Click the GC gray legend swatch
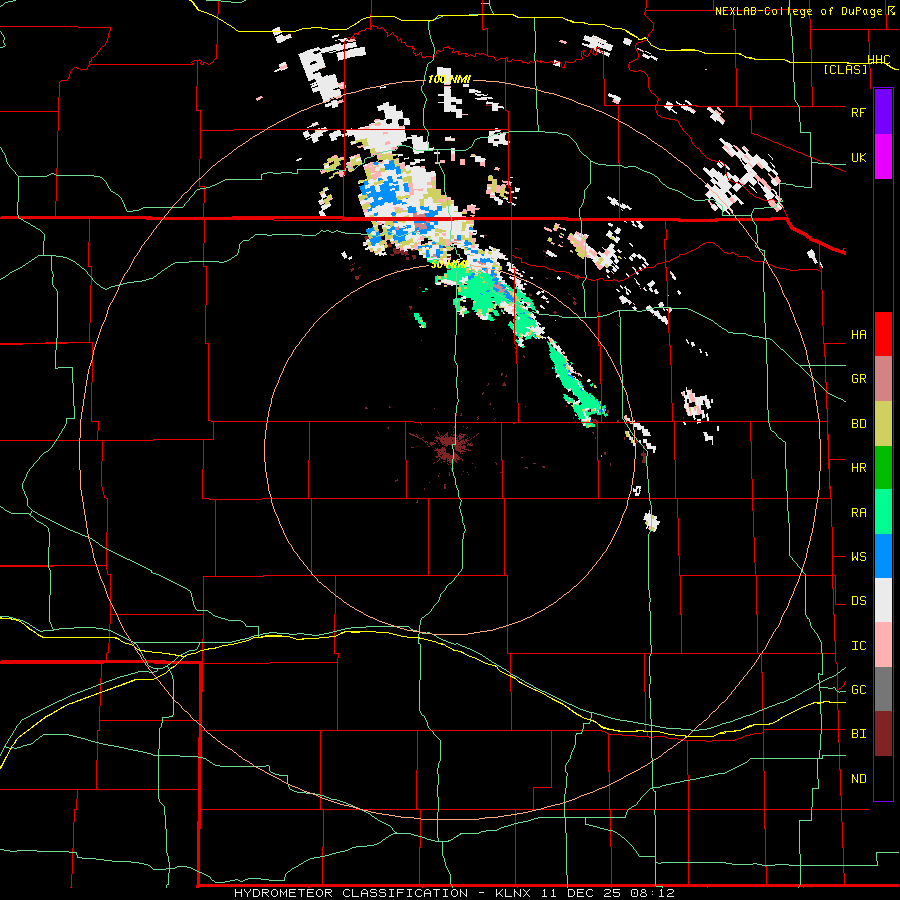 click(883, 689)
